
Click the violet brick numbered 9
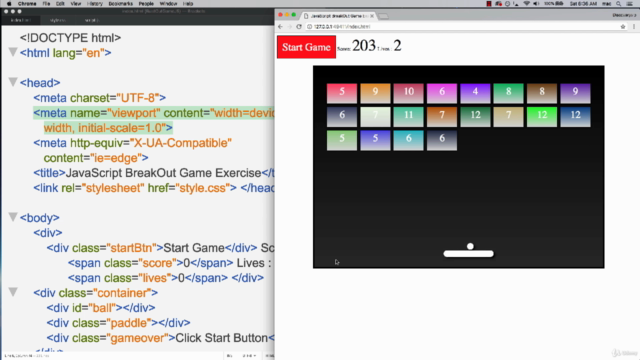click(576, 93)
